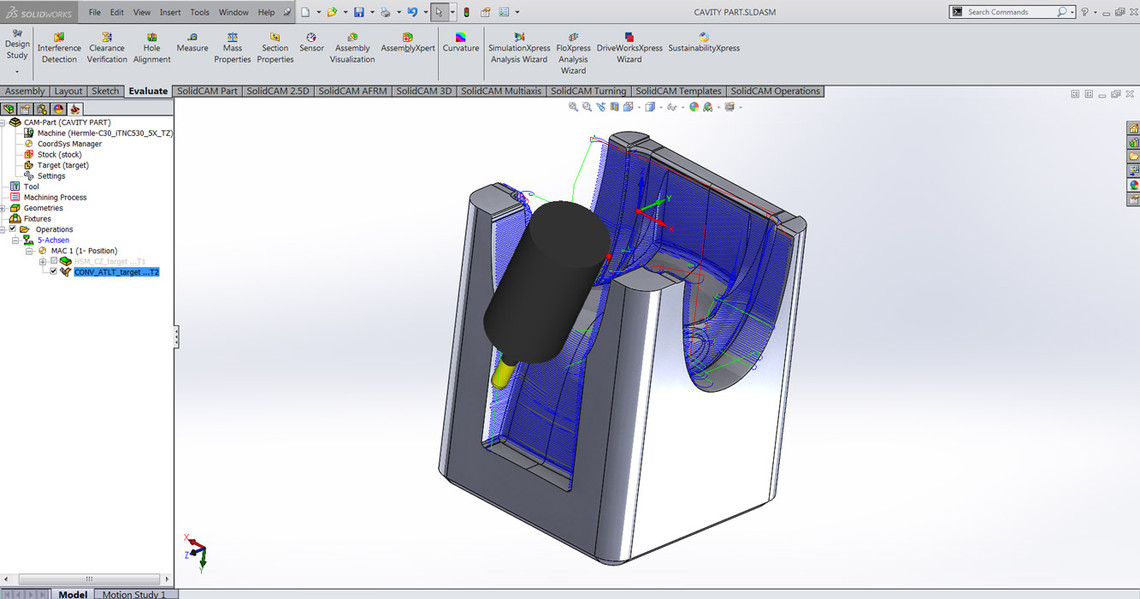Open SustainabilityXpress

(704, 42)
